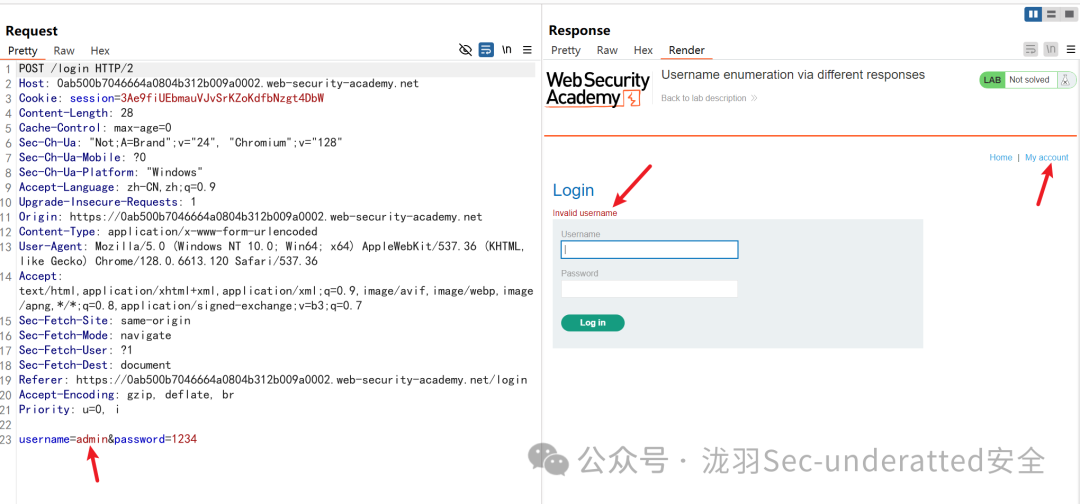Select the top-bottom stacked layout icon
Screen dimensions: 1080x504
1051,14
